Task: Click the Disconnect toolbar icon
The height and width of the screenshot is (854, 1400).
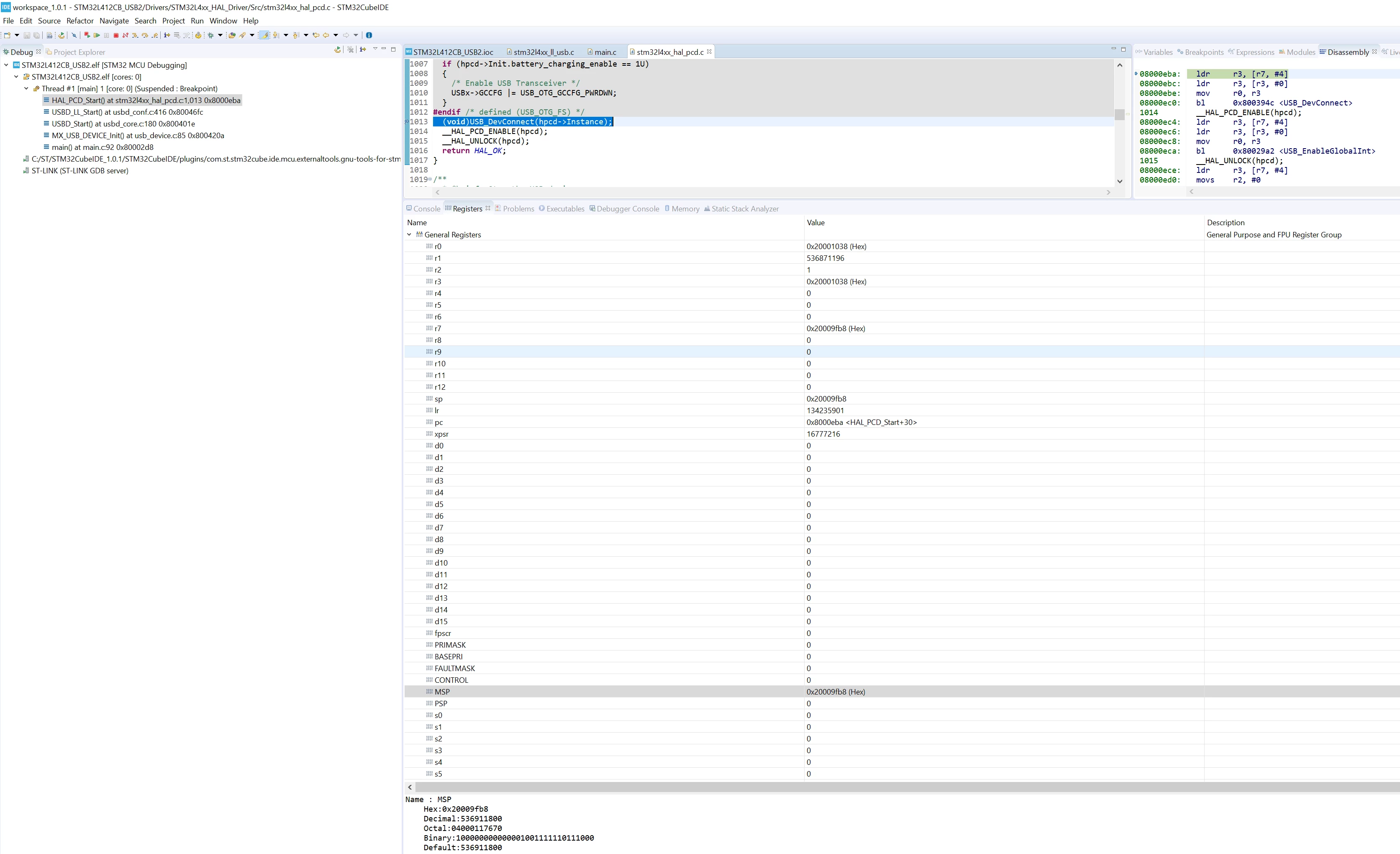Action: (126, 35)
